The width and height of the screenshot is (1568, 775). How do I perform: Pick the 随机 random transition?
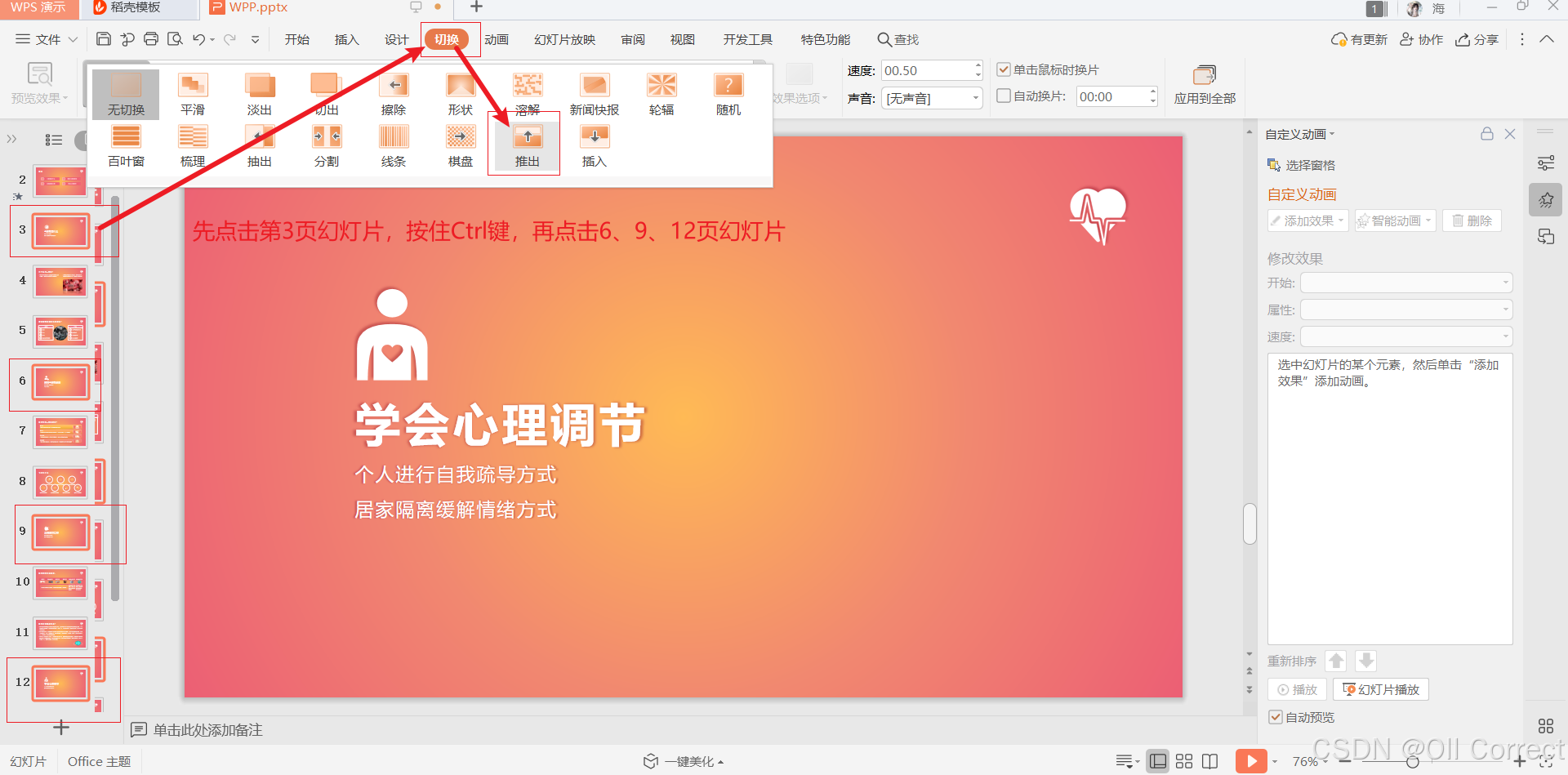[x=728, y=94]
